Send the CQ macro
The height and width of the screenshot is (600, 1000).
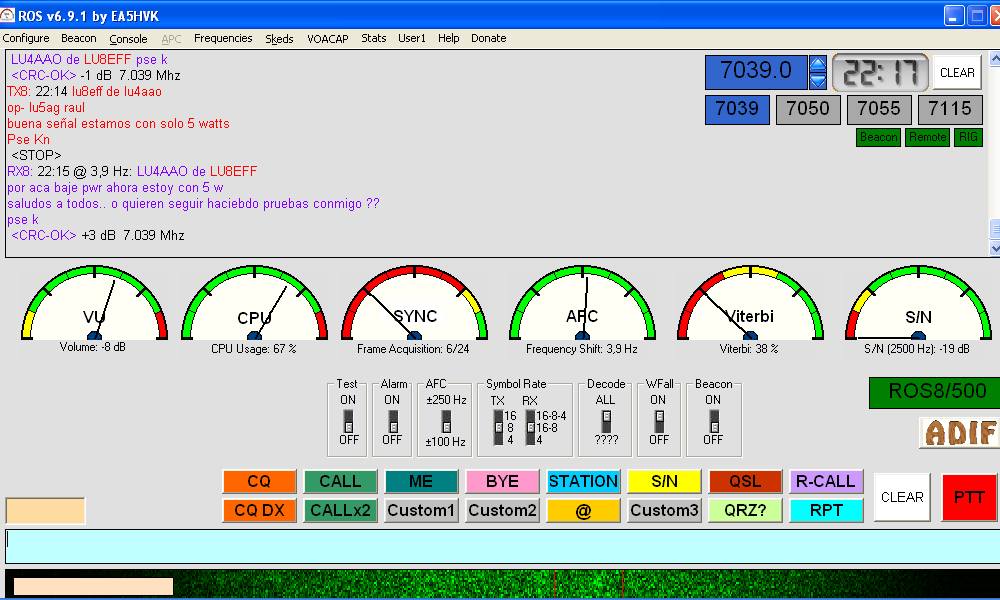coord(259,481)
